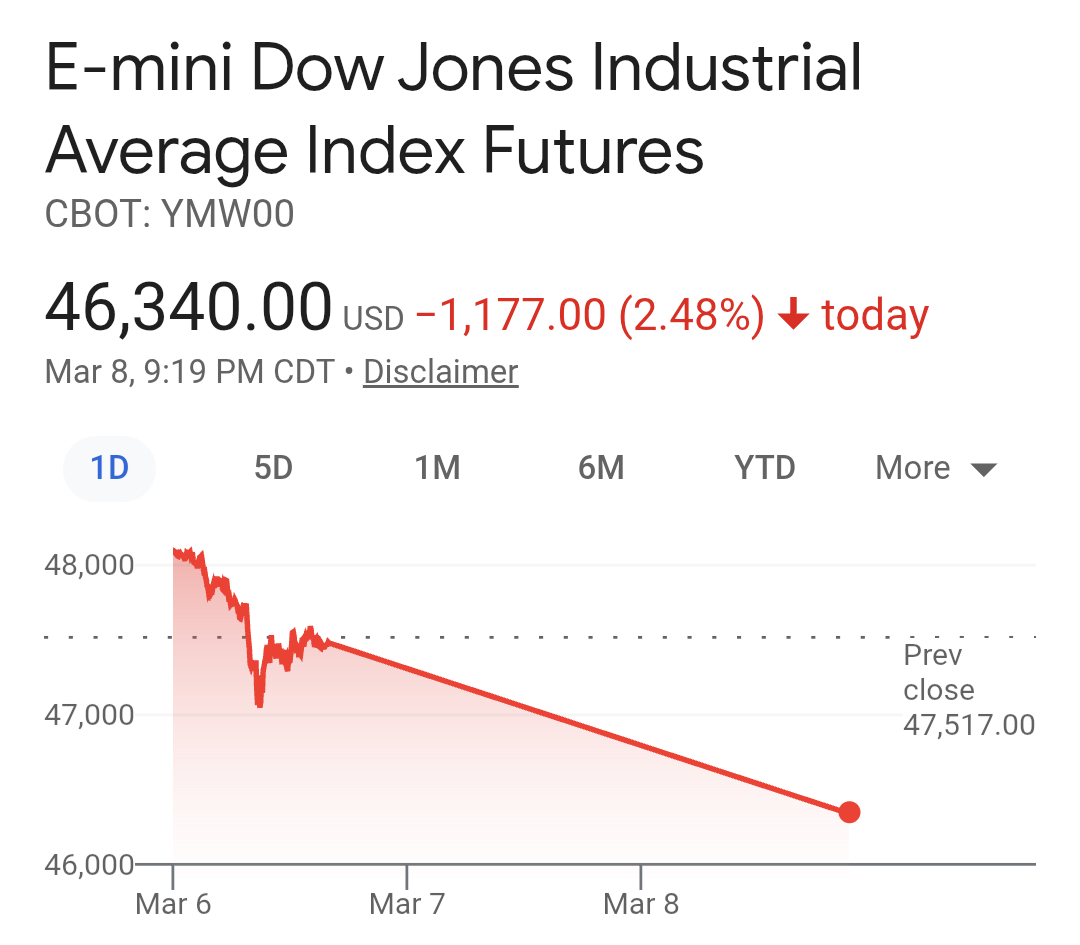Viewport: 1080px width, 945px height.
Task: Click the red down arrow icon
Action: 793,316
